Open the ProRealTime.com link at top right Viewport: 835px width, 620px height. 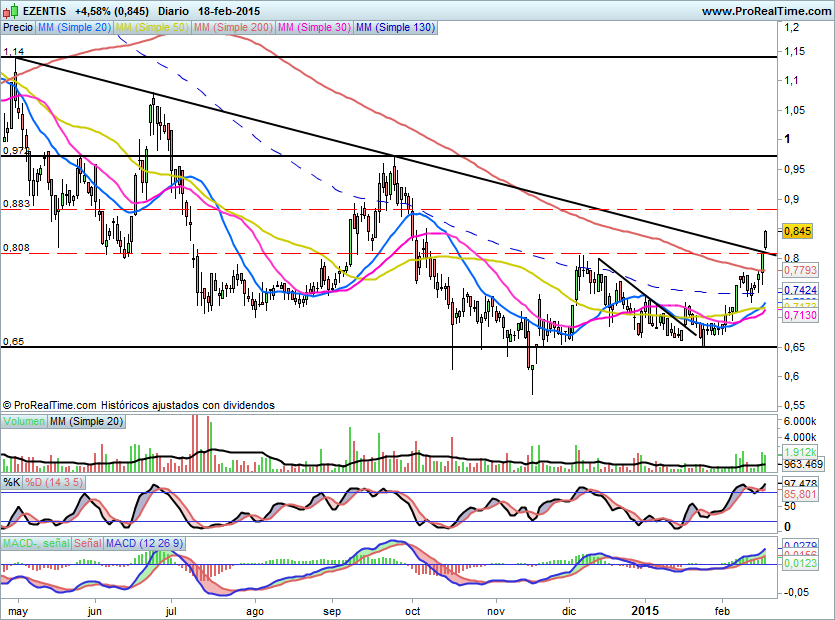(x=766, y=10)
